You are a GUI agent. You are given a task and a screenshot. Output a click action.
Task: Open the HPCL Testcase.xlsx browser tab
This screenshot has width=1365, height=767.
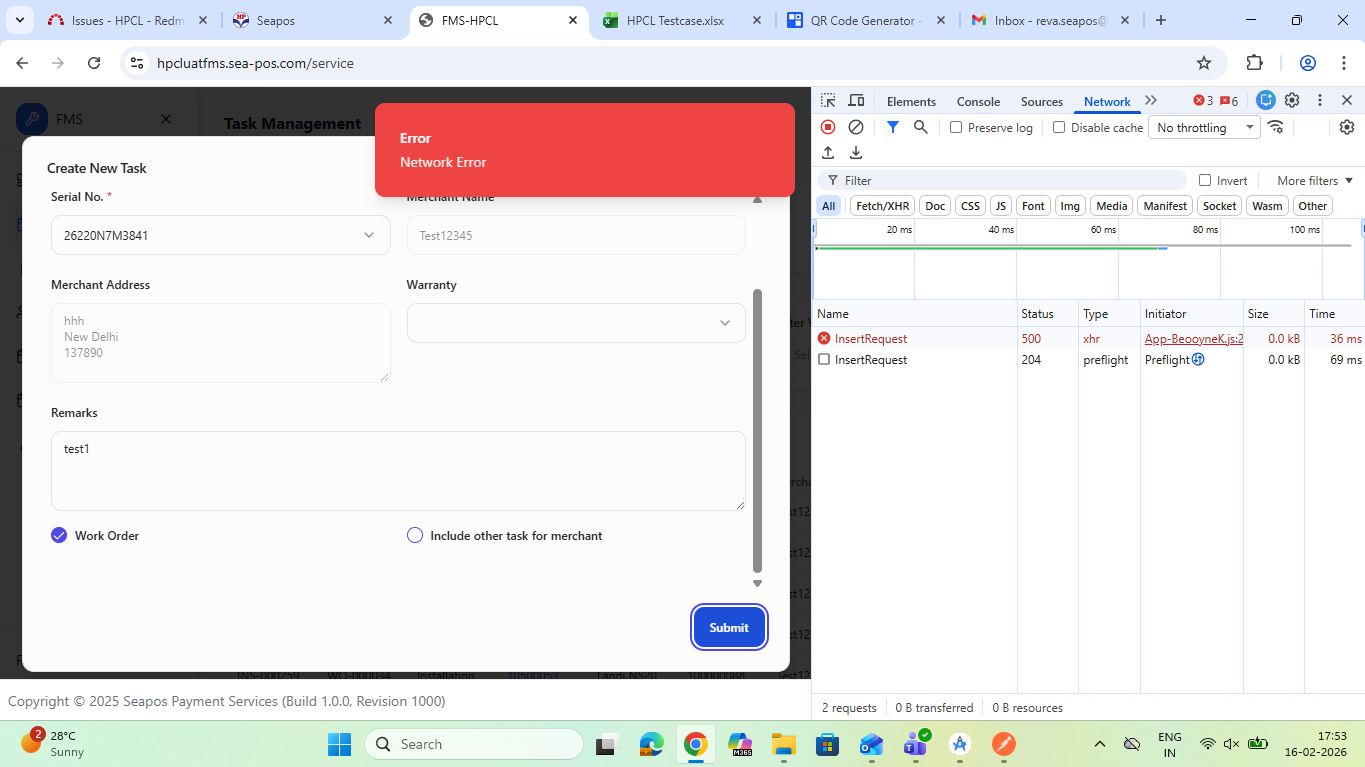[675, 20]
